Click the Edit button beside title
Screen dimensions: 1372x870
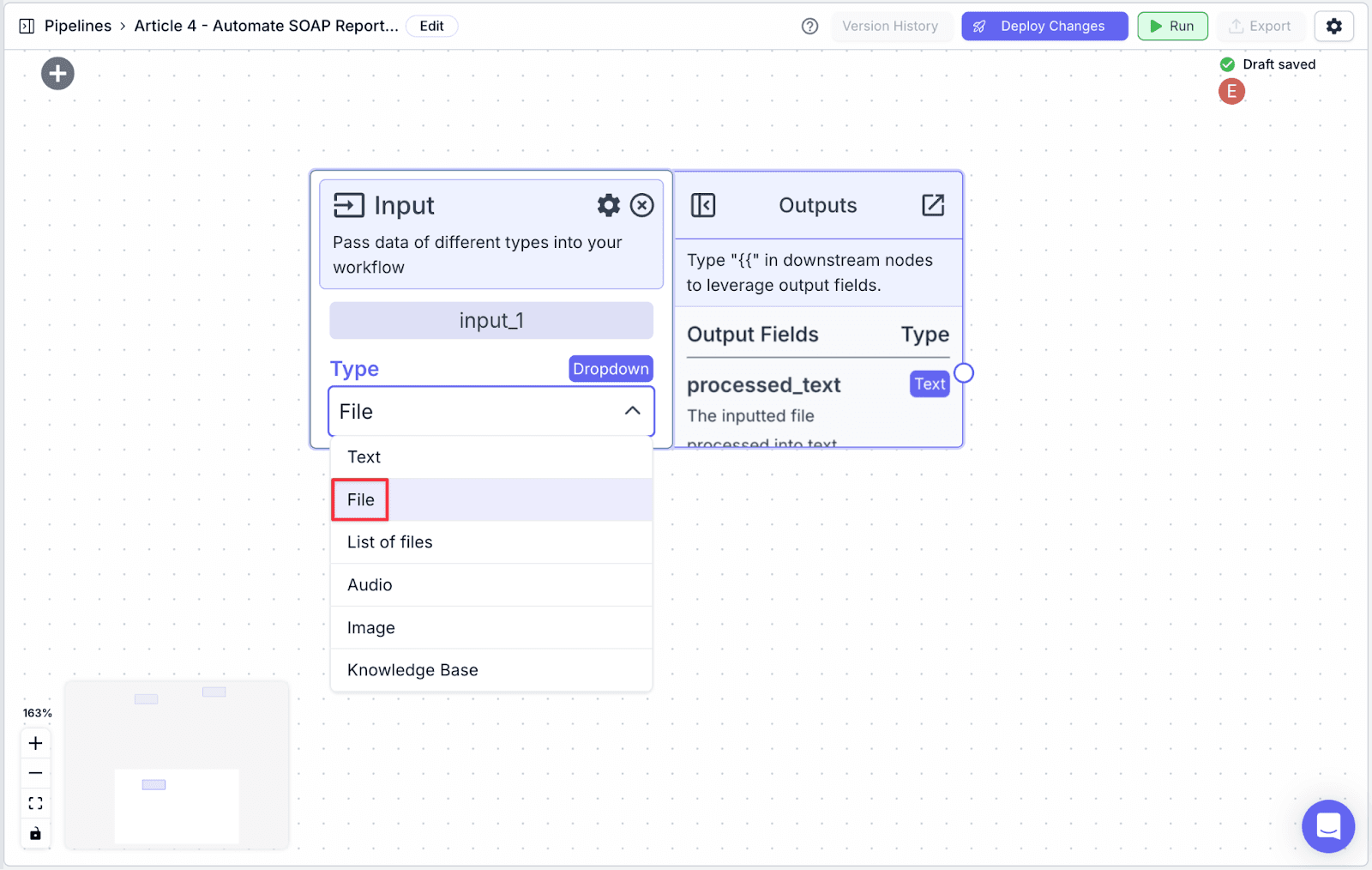click(x=431, y=26)
